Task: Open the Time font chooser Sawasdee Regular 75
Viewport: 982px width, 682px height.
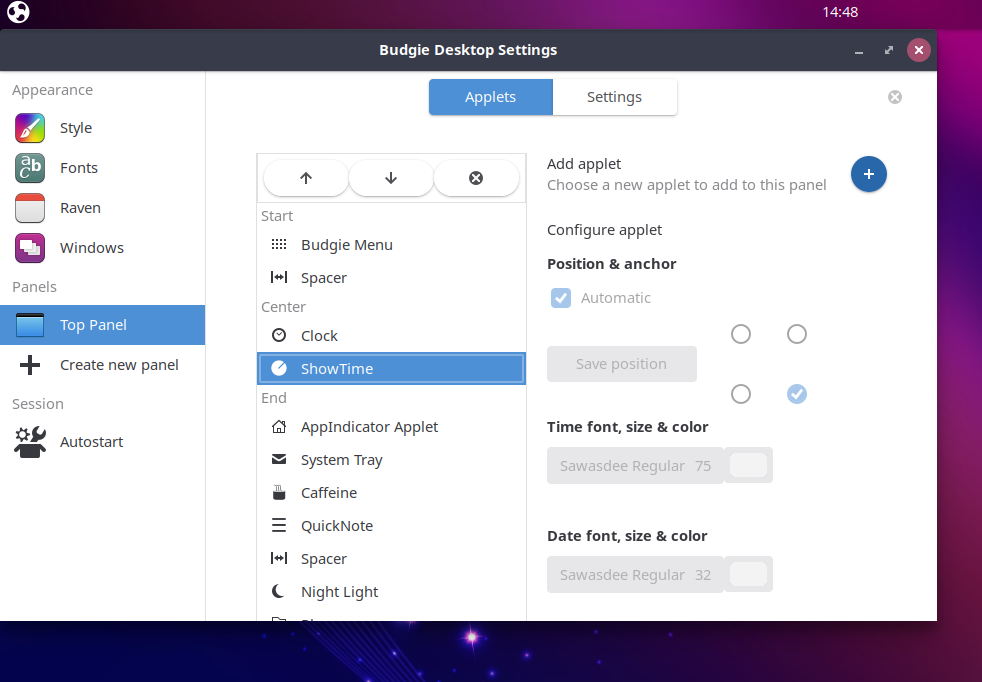Action: (x=635, y=466)
